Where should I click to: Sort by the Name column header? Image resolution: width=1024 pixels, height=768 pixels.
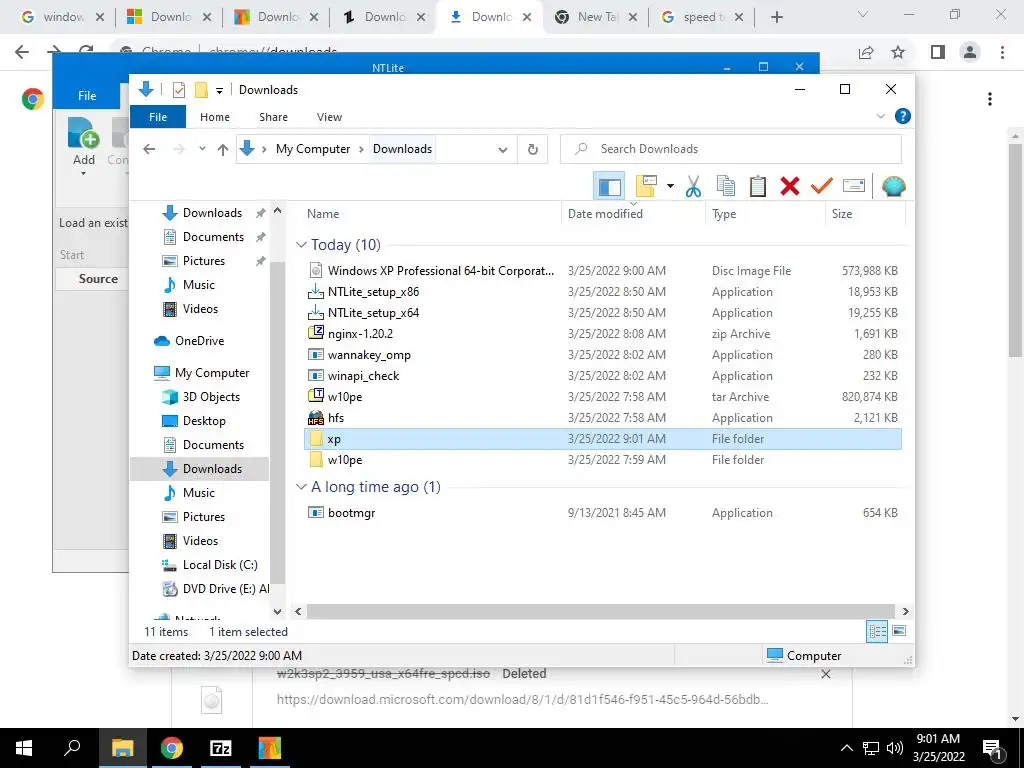coord(431,214)
